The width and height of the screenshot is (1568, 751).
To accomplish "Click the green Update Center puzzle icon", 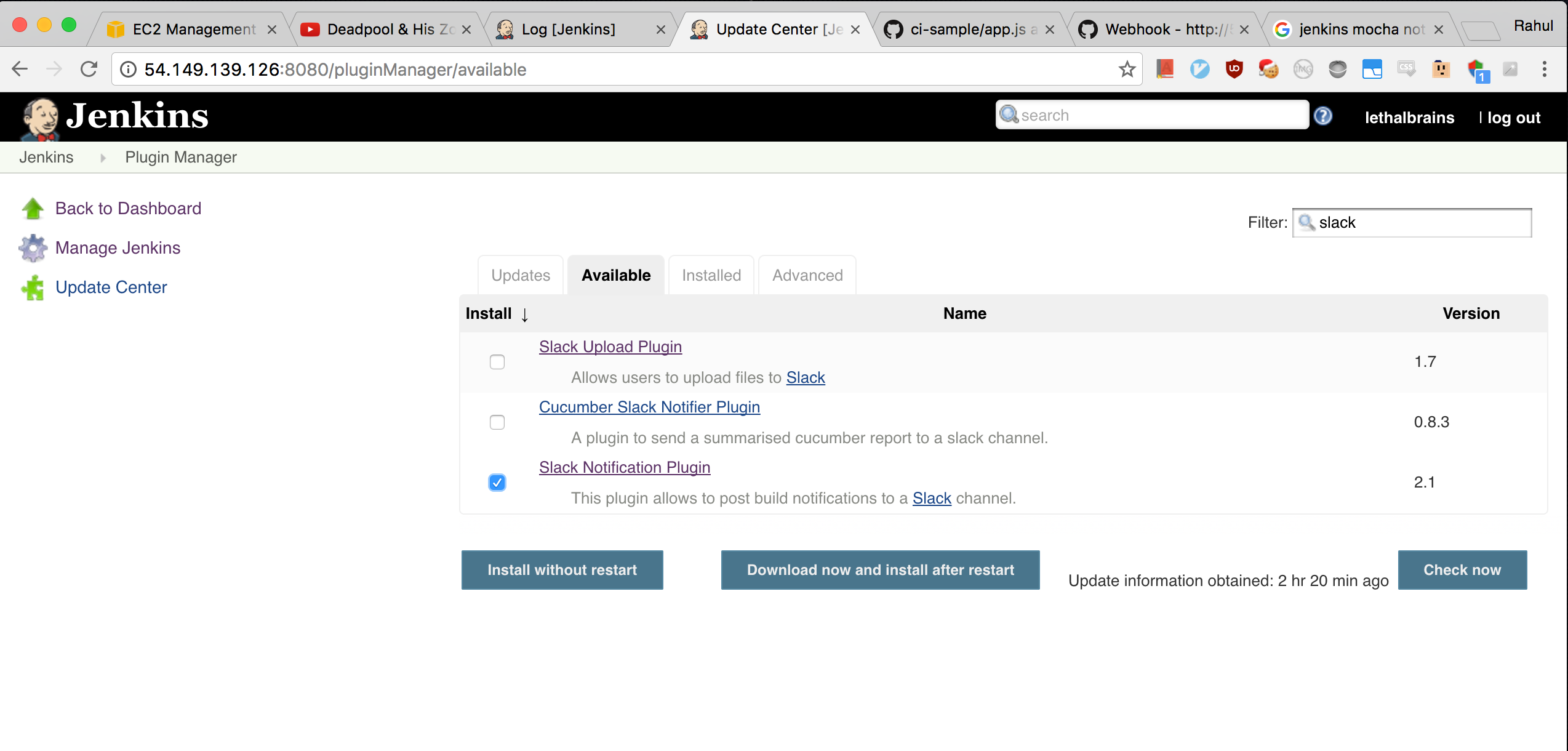I will pyautogui.click(x=33, y=287).
